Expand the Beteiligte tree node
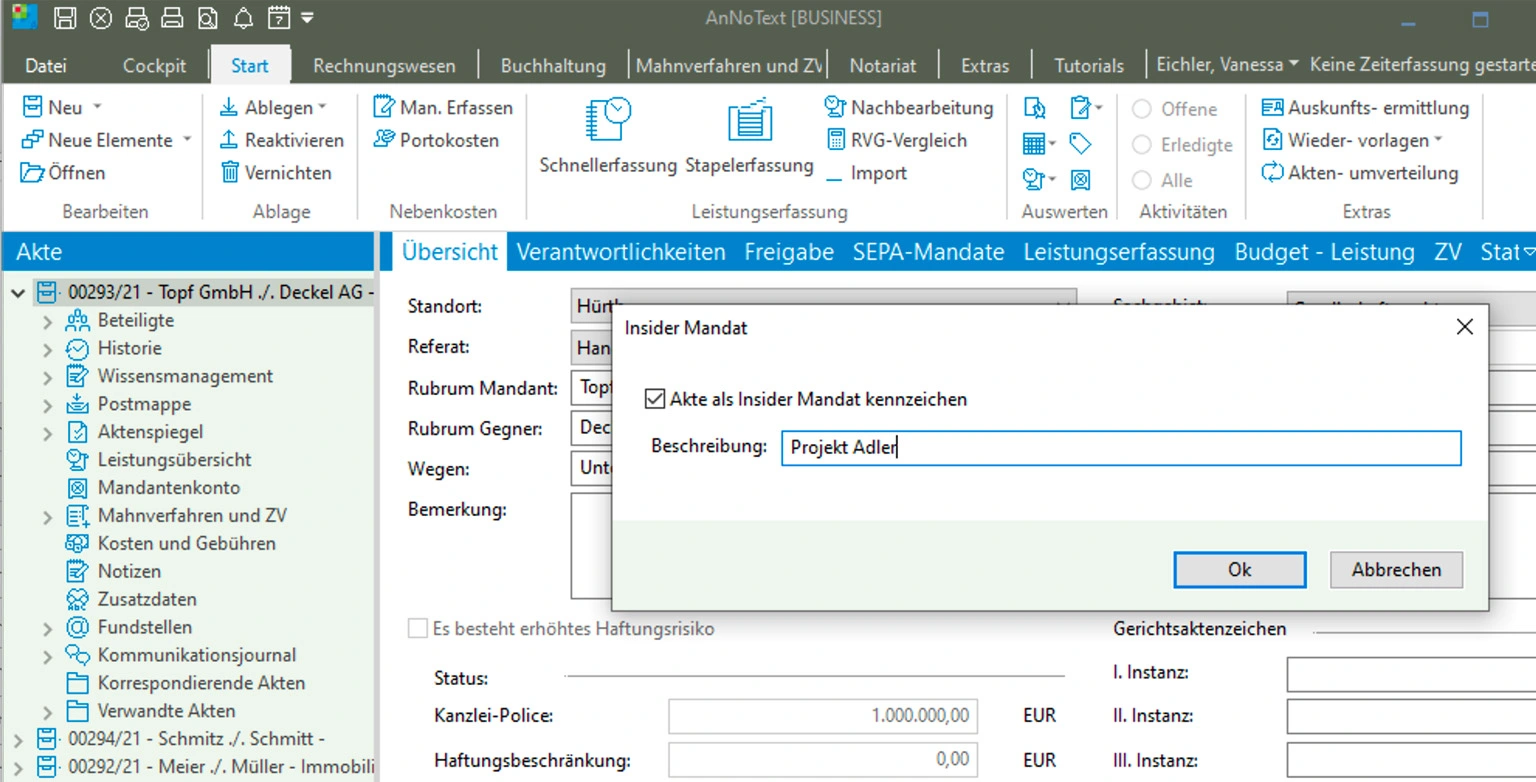Viewport: 1536px width, 782px height. tap(48, 321)
